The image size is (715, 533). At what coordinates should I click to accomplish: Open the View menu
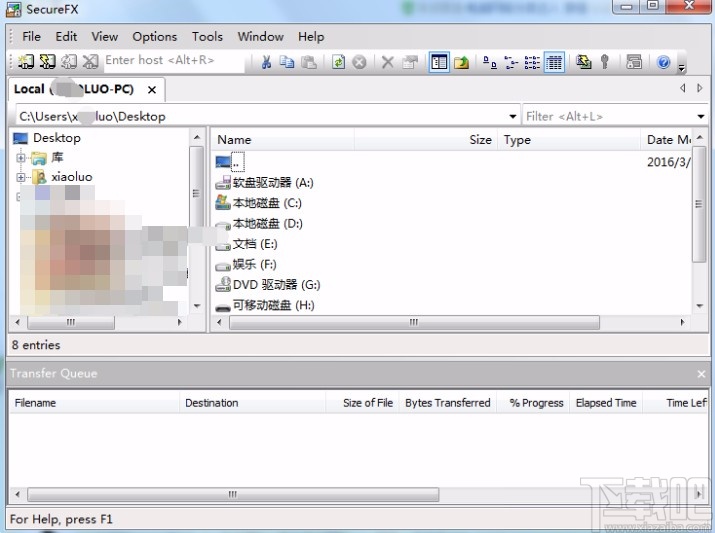[x=104, y=36]
